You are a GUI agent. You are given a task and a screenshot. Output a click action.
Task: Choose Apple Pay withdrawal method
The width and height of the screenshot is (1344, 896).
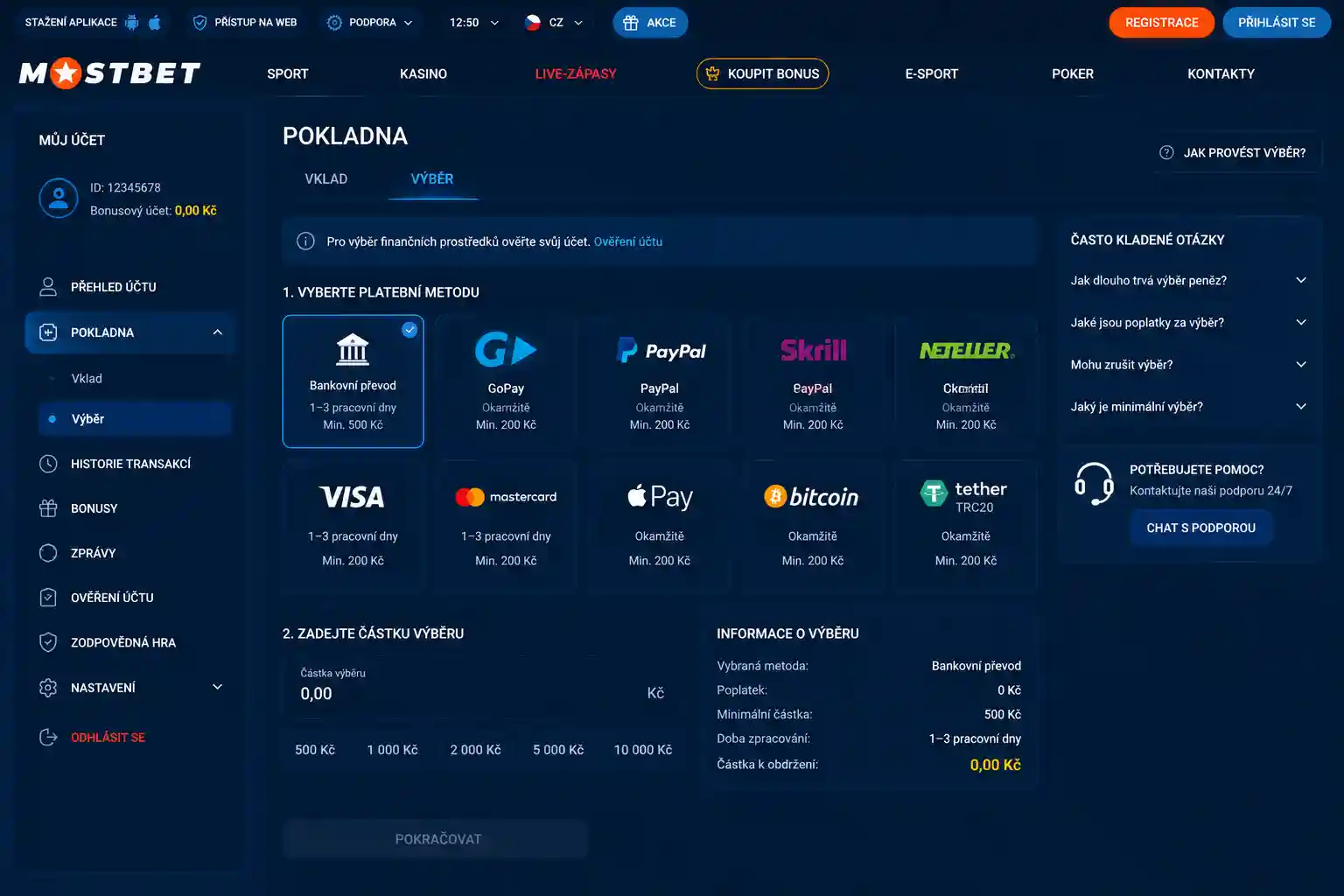[660, 527]
